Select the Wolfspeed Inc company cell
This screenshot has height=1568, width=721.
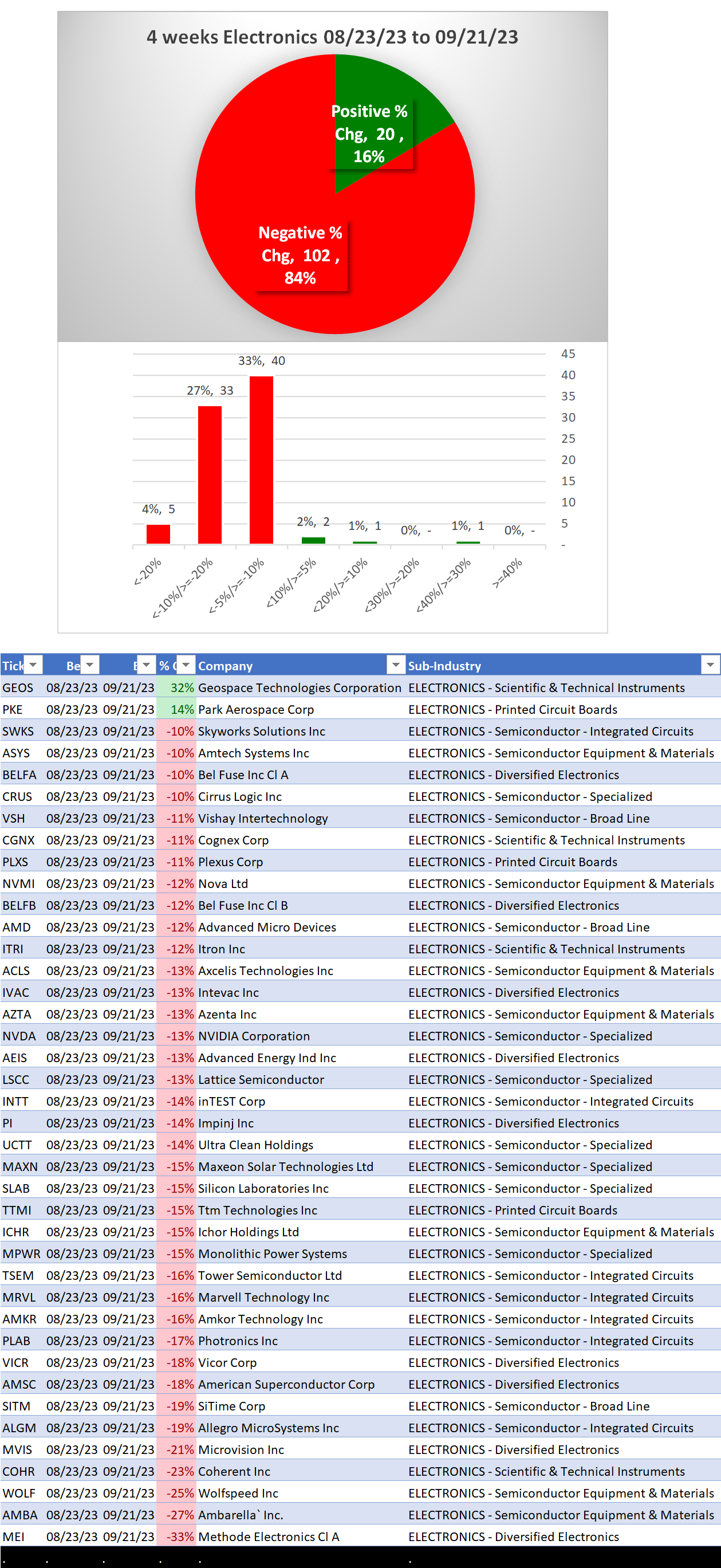coord(301,1493)
